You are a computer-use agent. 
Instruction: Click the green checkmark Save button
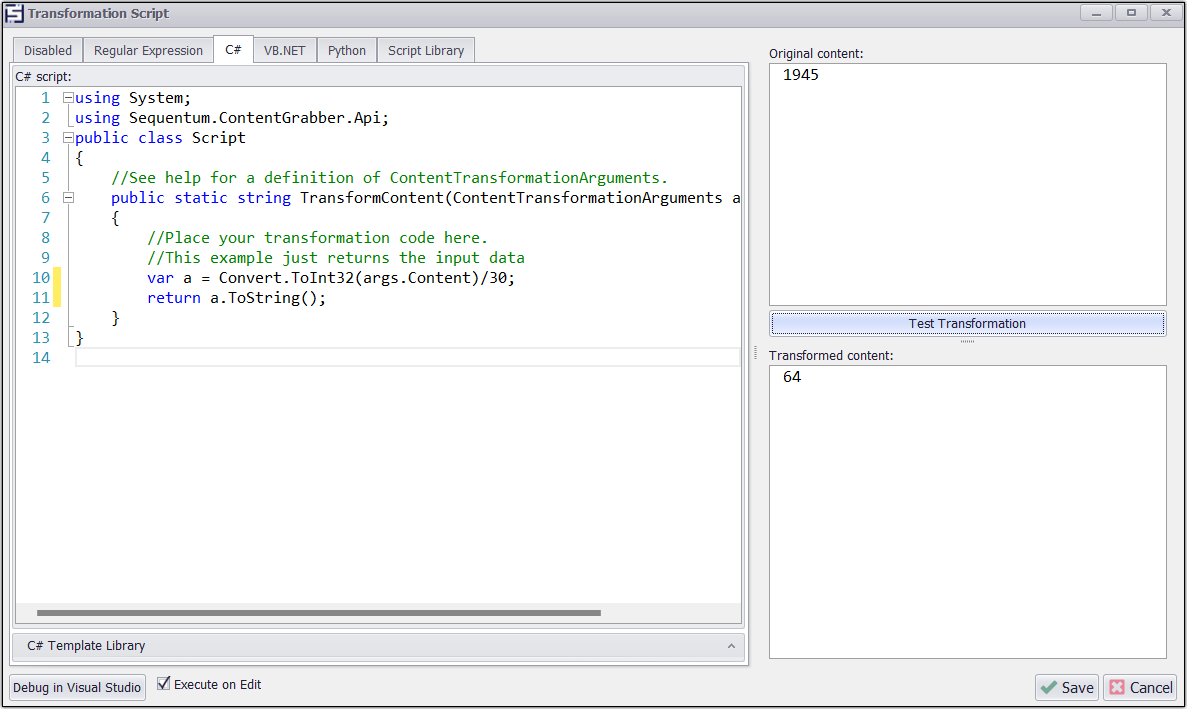pos(1066,687)
